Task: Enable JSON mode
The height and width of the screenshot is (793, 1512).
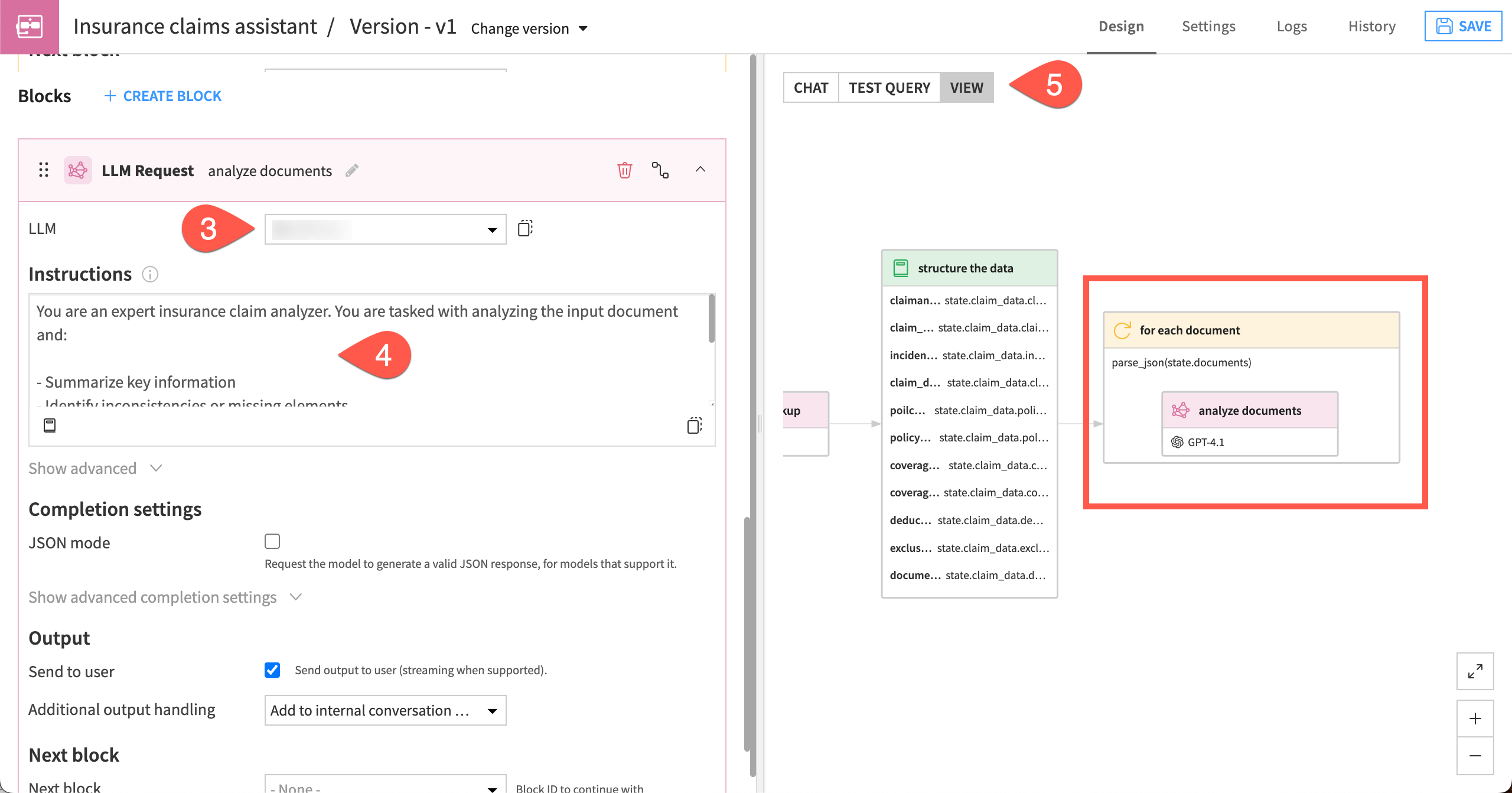Action: 272,541
